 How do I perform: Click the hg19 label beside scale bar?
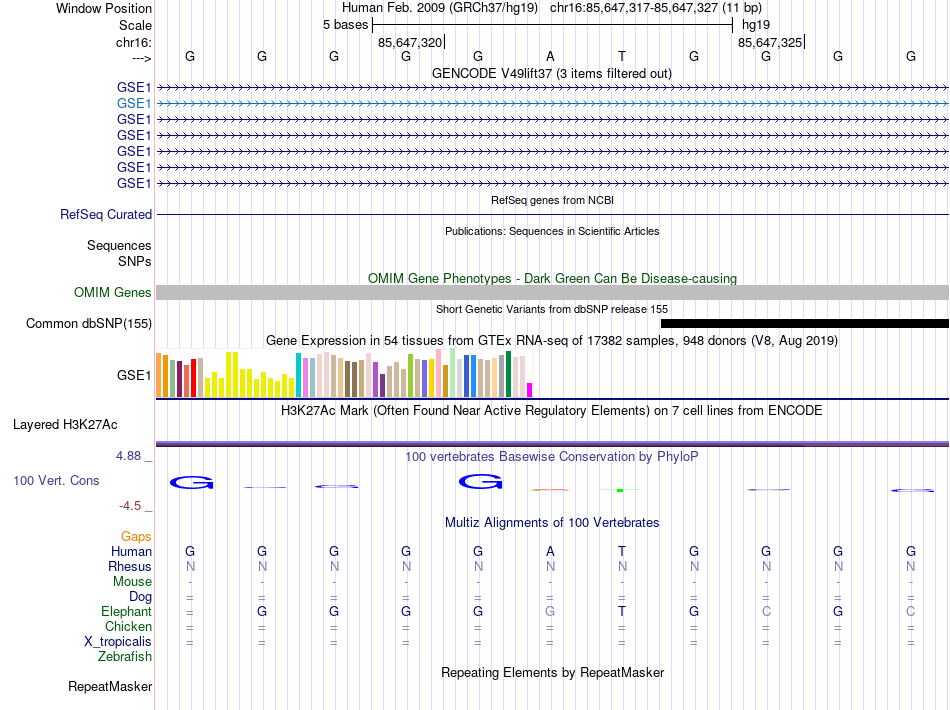tap(756, 25)
